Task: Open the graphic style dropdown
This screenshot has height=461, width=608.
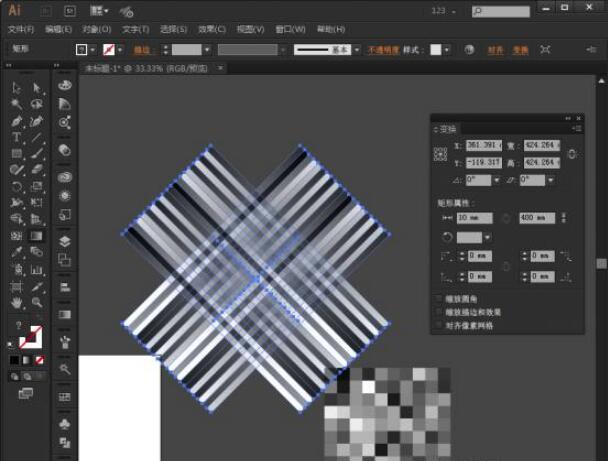Action: click(x=447, y=50)
